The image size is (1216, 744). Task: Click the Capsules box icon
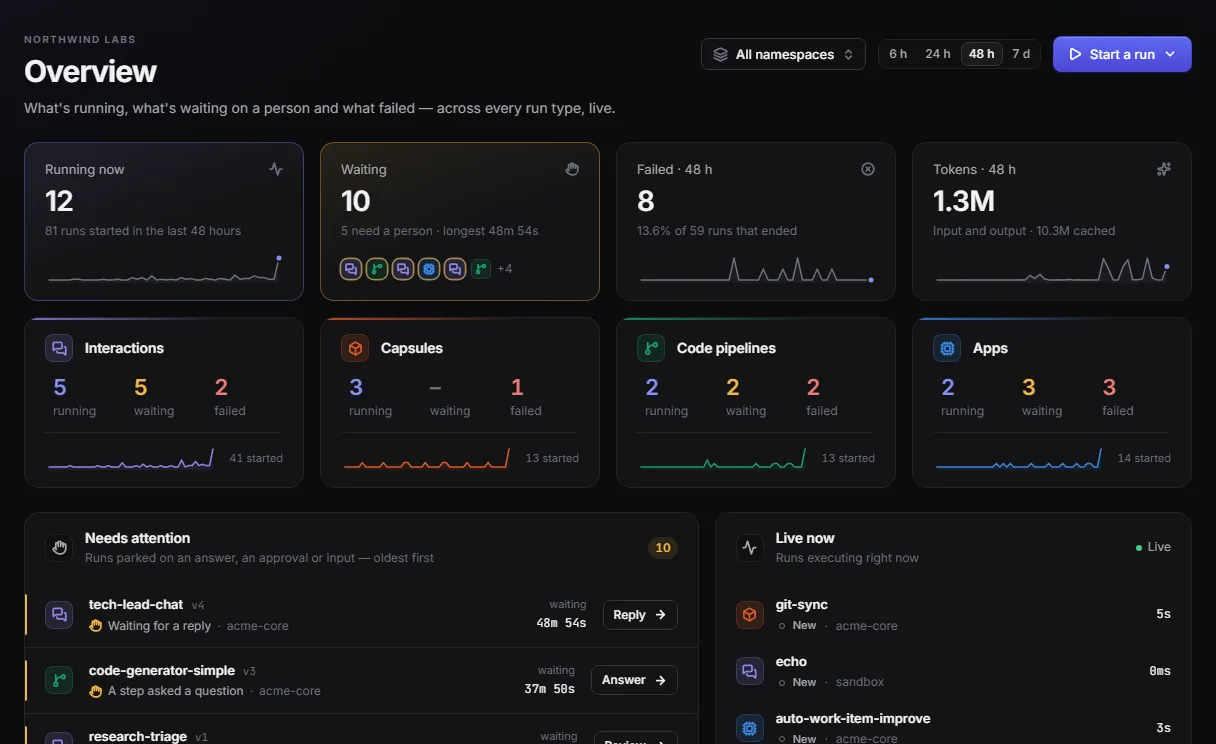[355, 348]
